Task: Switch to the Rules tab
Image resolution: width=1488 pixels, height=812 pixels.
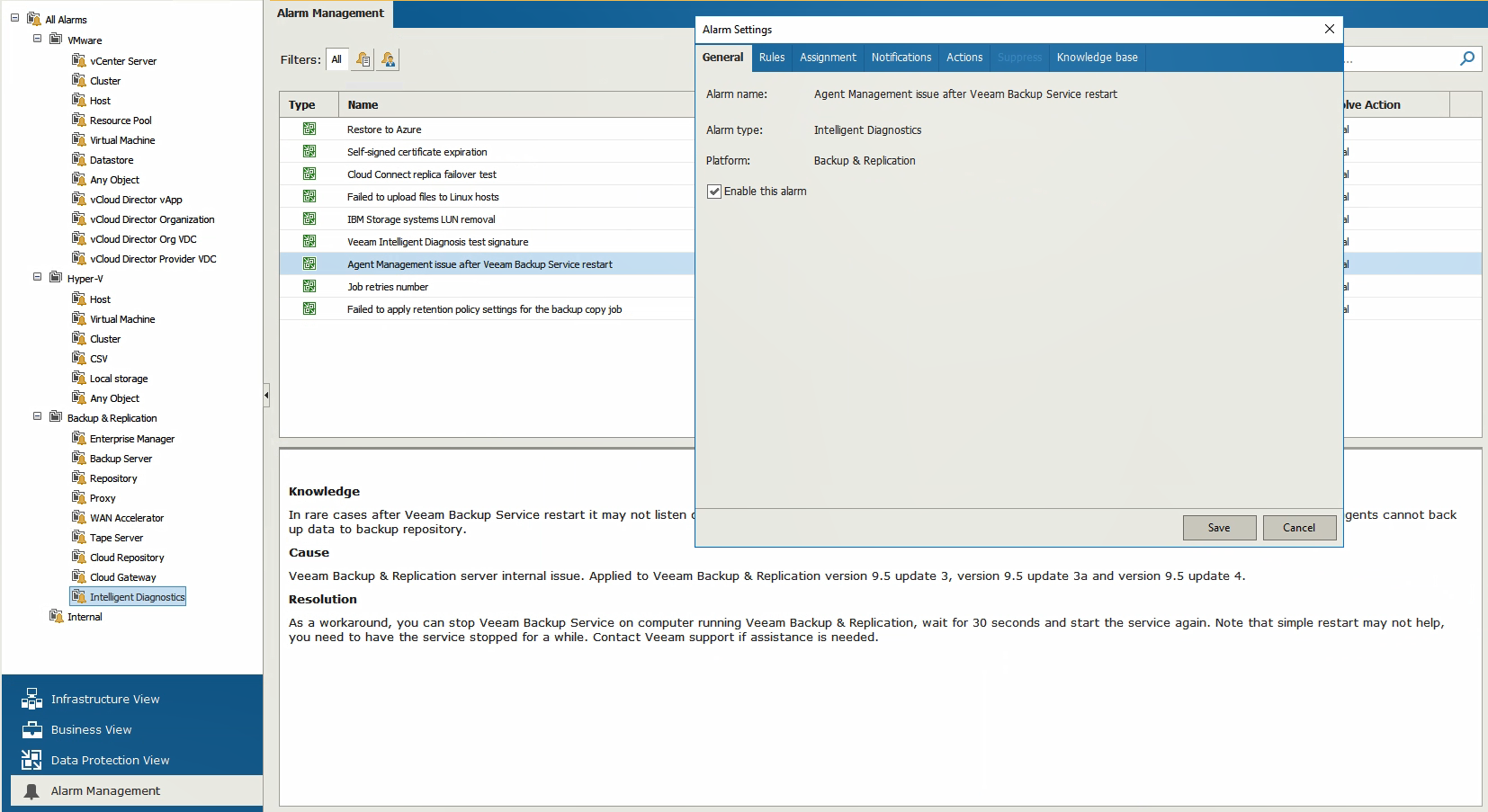Action: point(771,58)
